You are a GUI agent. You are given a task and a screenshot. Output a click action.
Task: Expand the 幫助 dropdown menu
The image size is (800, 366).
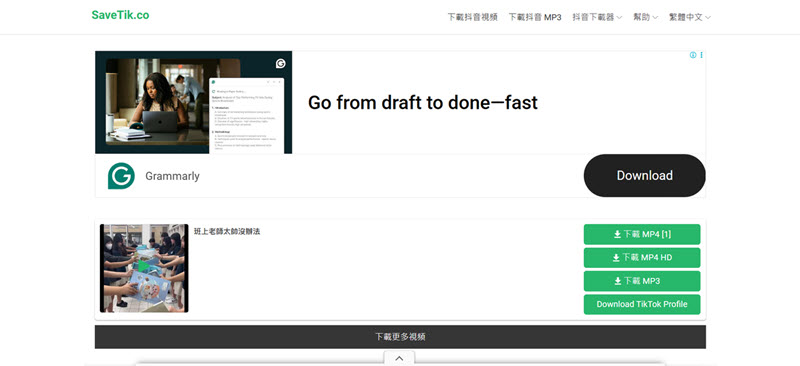tap(645, 17)
